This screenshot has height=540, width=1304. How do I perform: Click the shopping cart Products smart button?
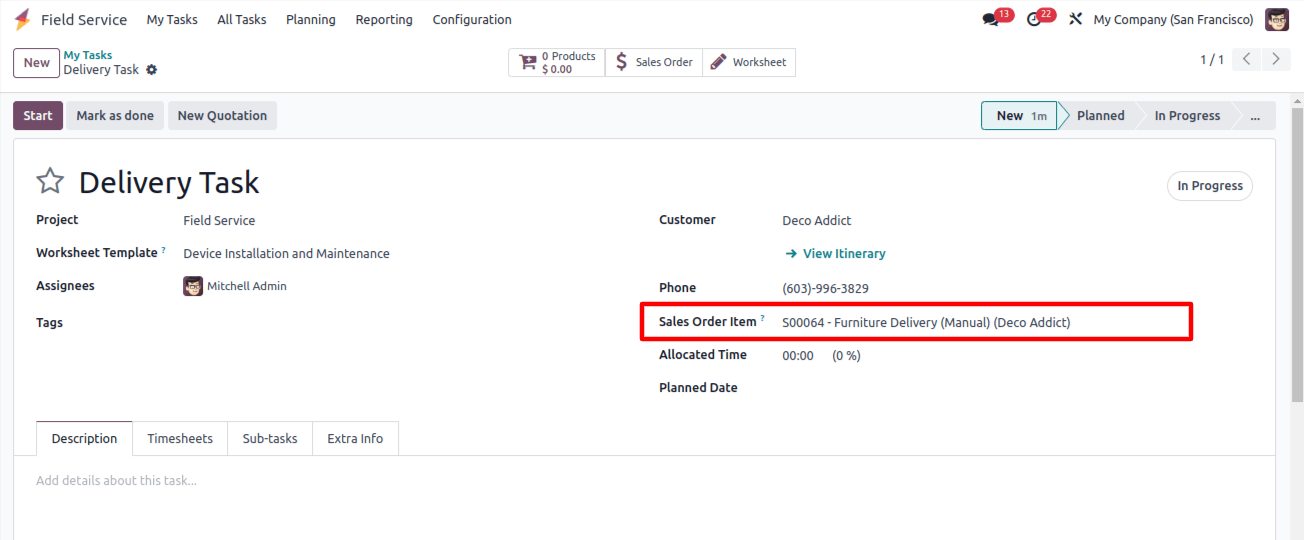(x=557, y=62)
